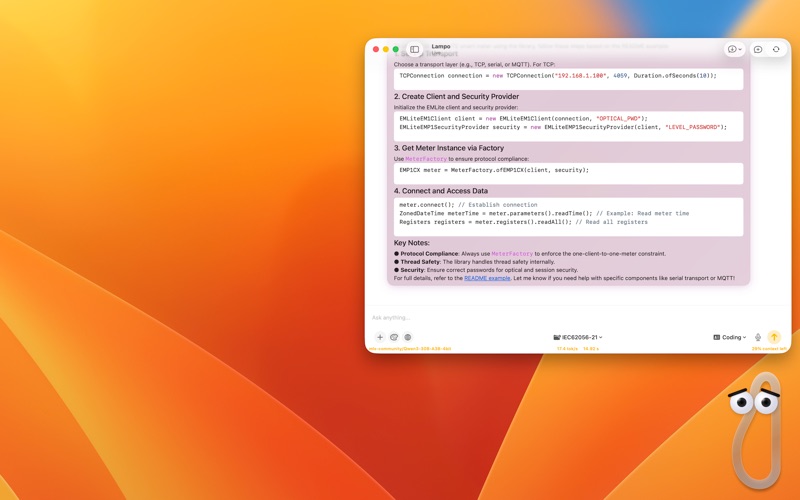Click the Protocol Compliance bullet text

pos(530,254)
